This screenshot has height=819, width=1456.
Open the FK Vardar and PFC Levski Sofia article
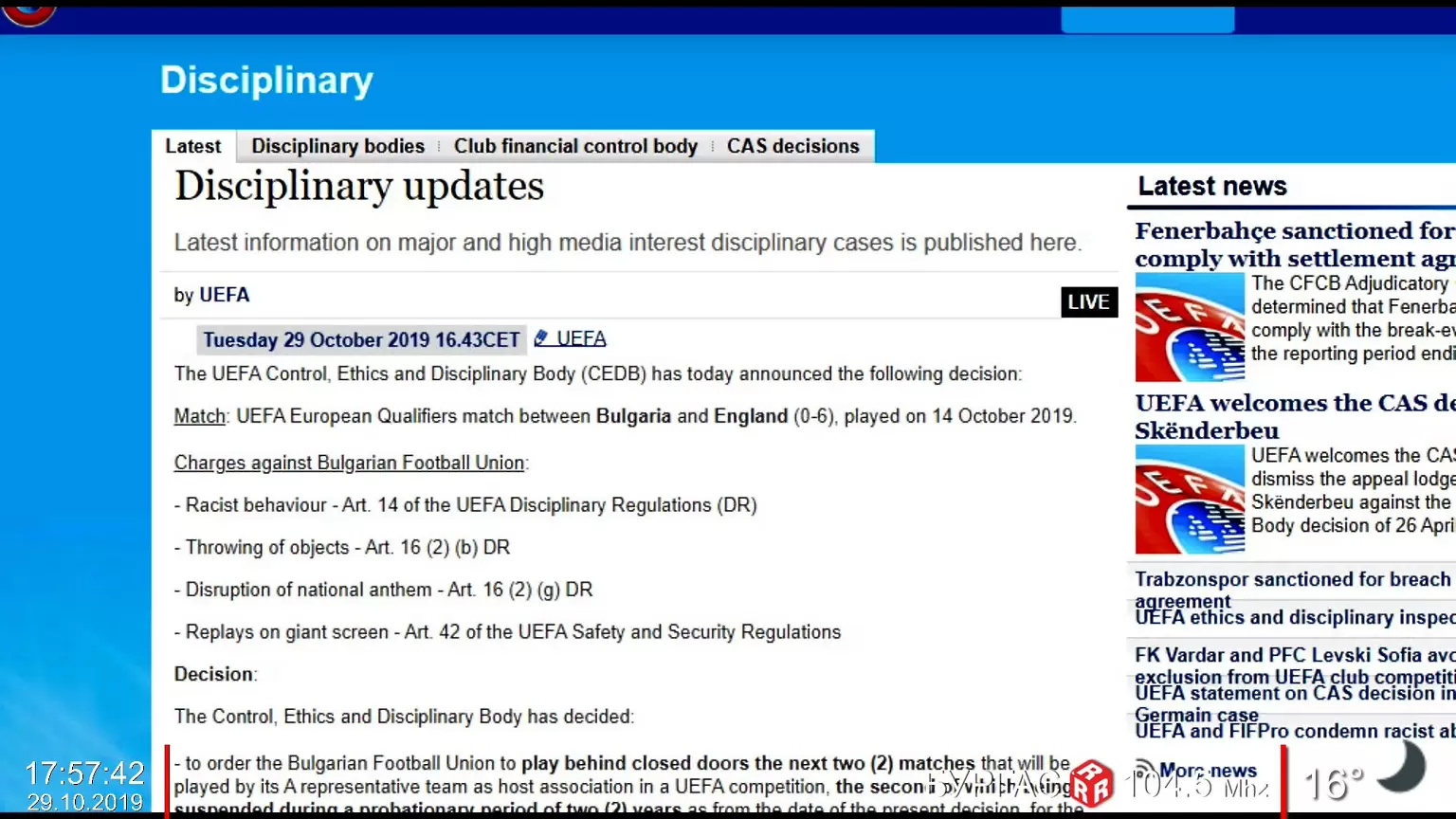pyautogui.click(x=1295, y=665)
